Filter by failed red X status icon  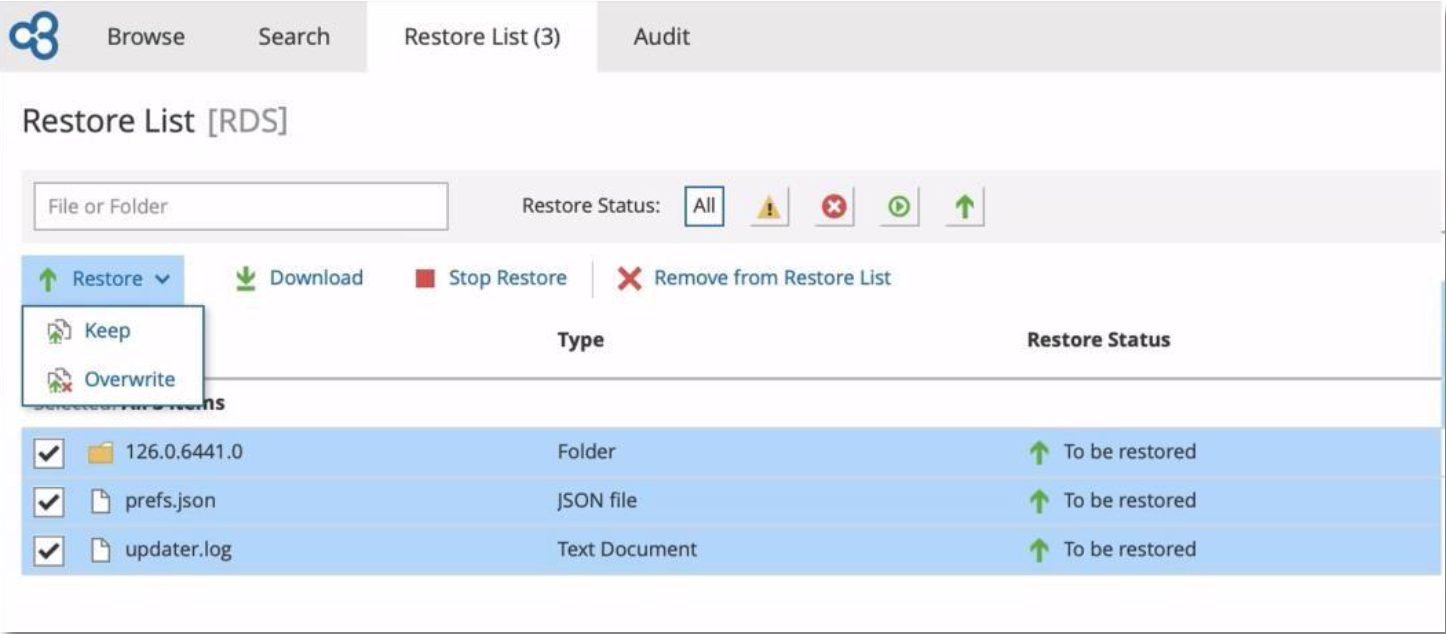[x=833, y=207]
